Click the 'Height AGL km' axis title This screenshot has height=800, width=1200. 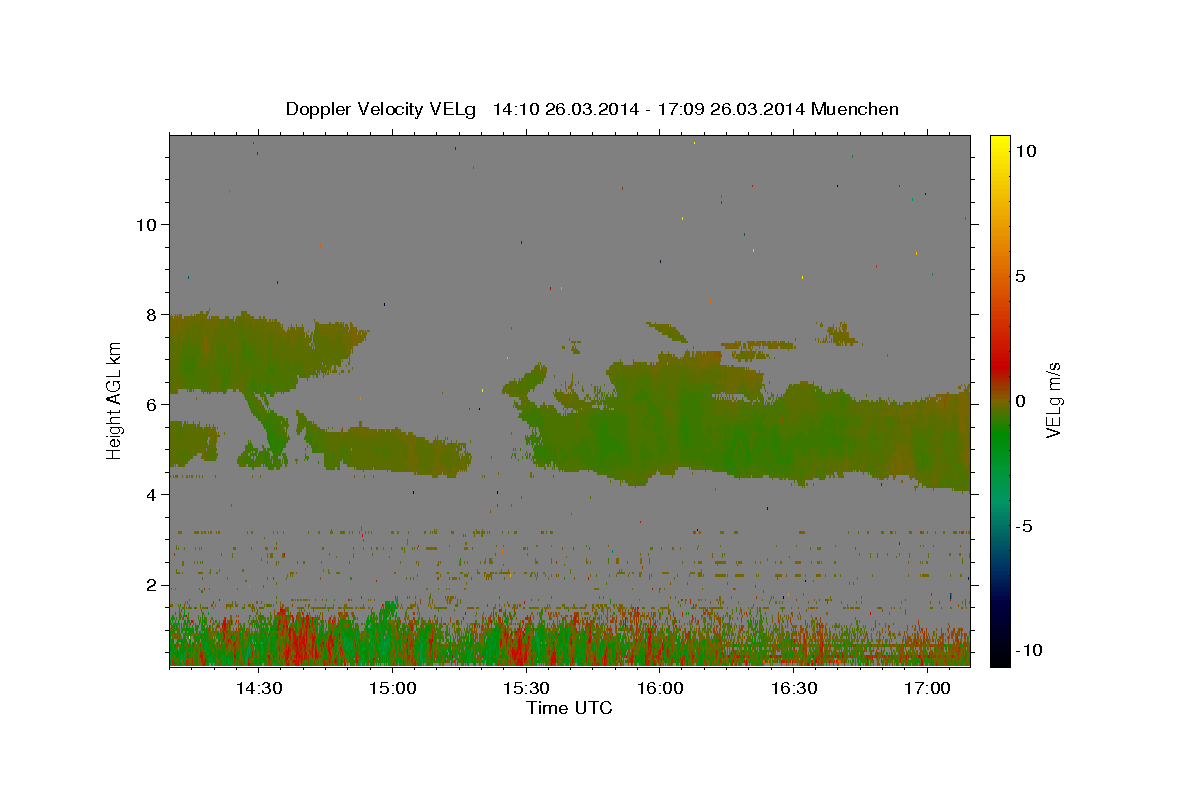tap(115, 400)
